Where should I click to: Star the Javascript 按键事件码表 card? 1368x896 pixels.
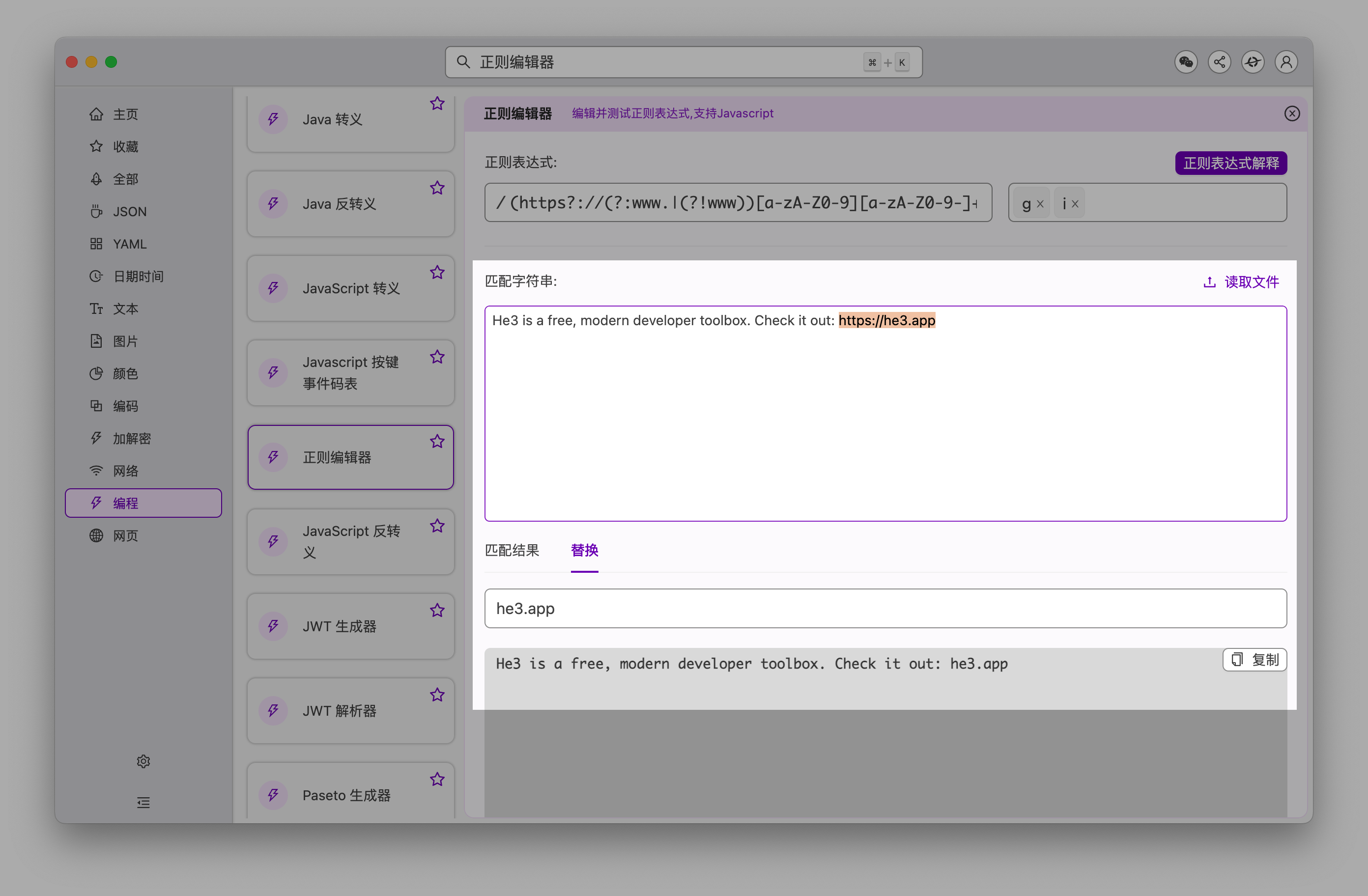coord(437,357)
